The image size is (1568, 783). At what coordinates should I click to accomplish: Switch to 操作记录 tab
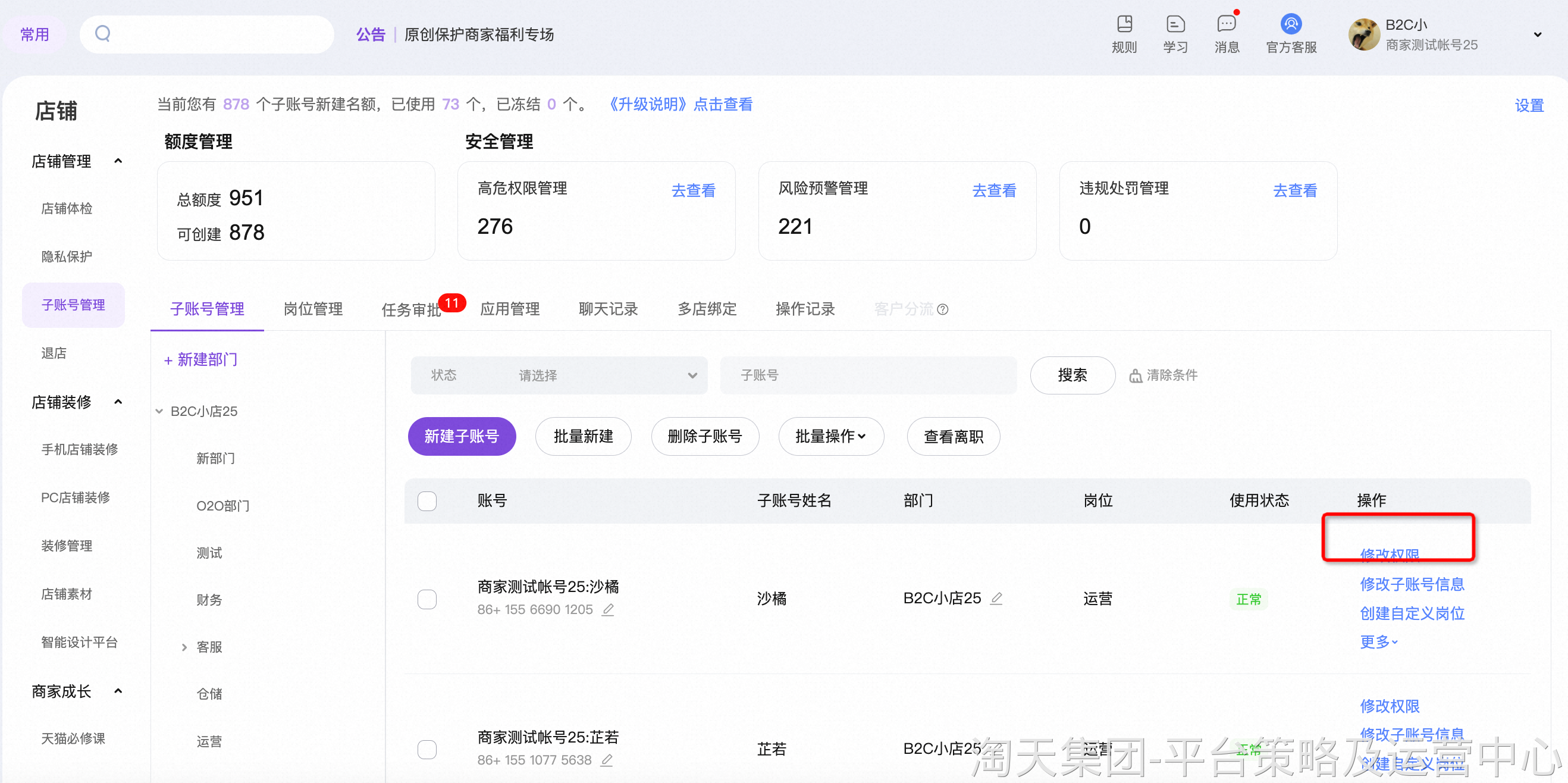pos(805,309)
